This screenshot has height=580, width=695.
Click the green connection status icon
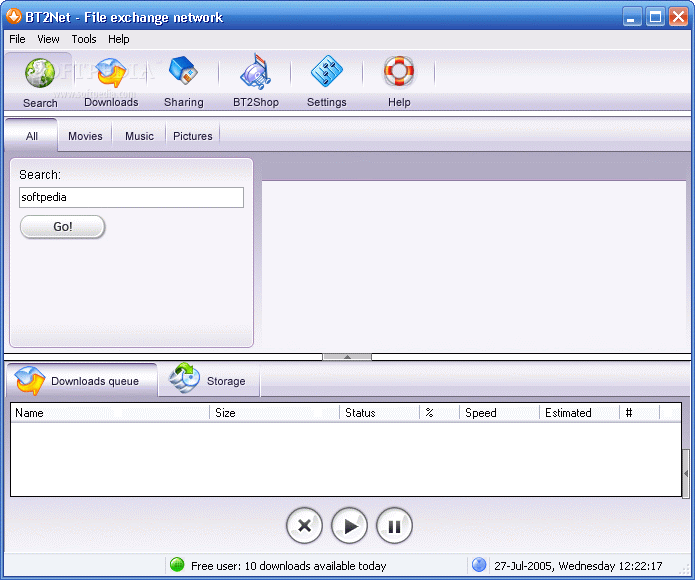[177, 565]
